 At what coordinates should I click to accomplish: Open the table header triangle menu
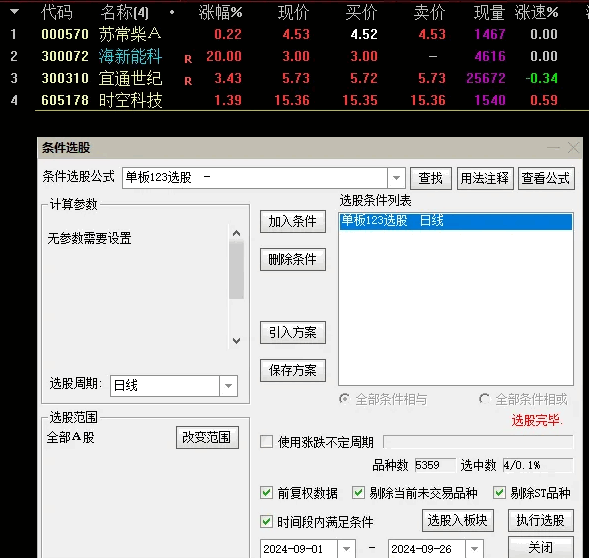pos(14,12)
